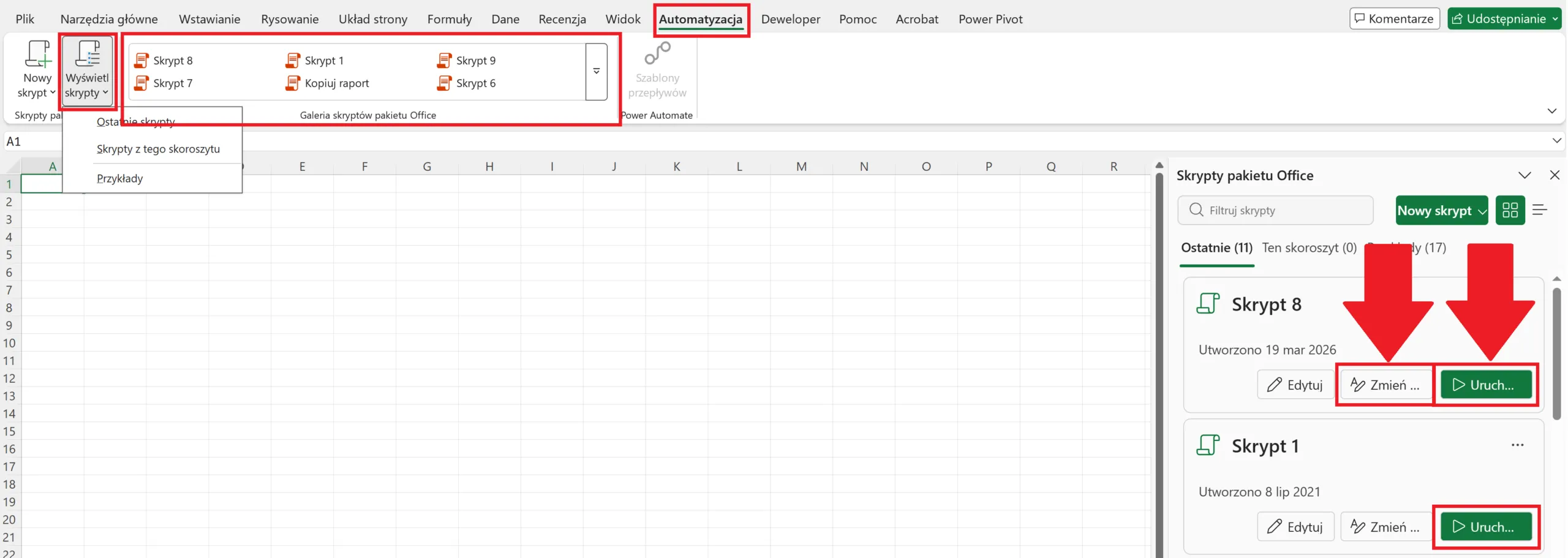Click Skrypt 7 in the gallery
The height and width of the screenshot is (558, 1568).
[164, 83]
